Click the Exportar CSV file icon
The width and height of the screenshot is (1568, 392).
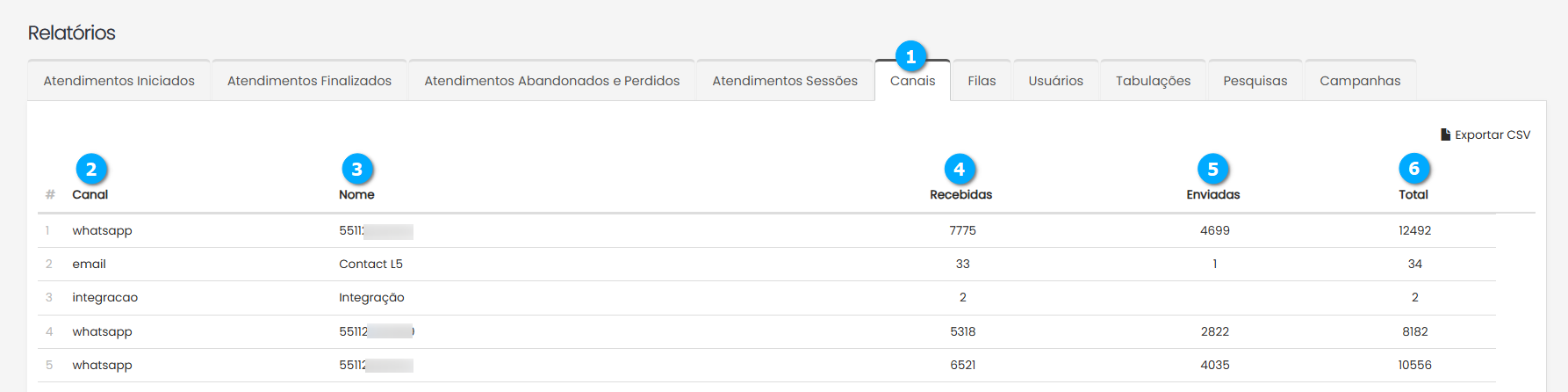[1445, 134]
